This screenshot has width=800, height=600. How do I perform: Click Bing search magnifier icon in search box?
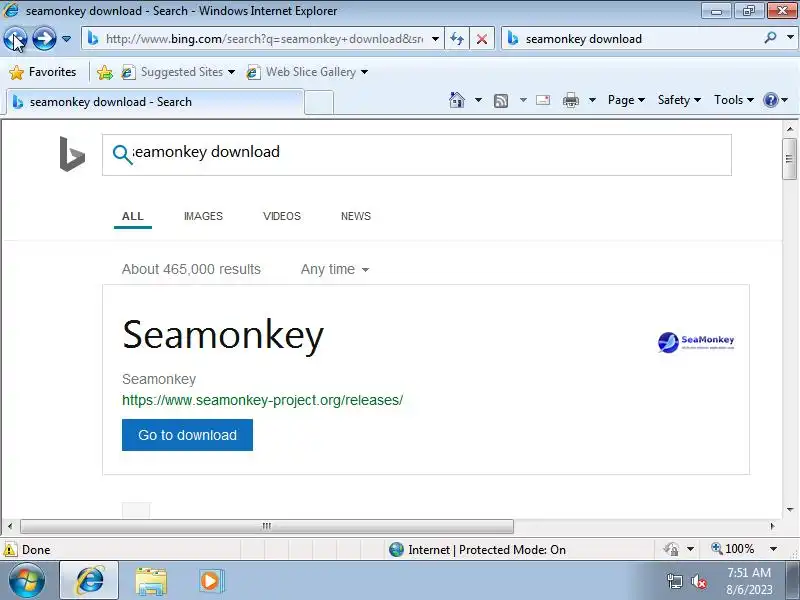(x=122, y=155)
